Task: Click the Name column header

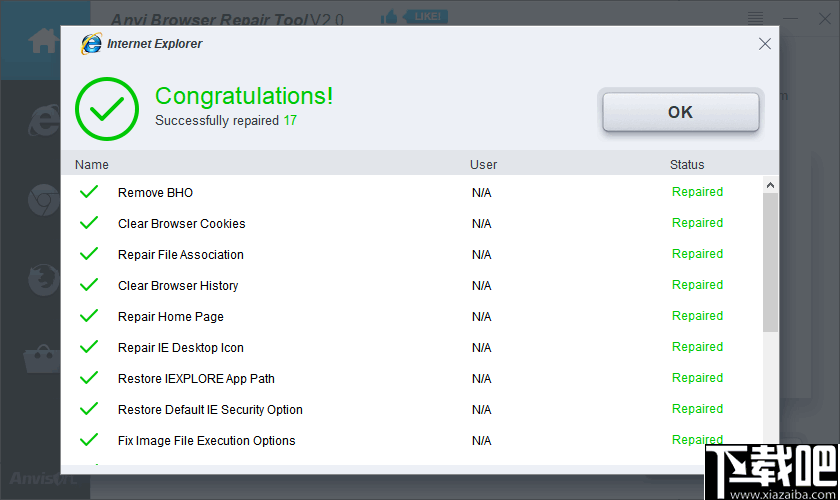Action: click(x=92, y=165)
